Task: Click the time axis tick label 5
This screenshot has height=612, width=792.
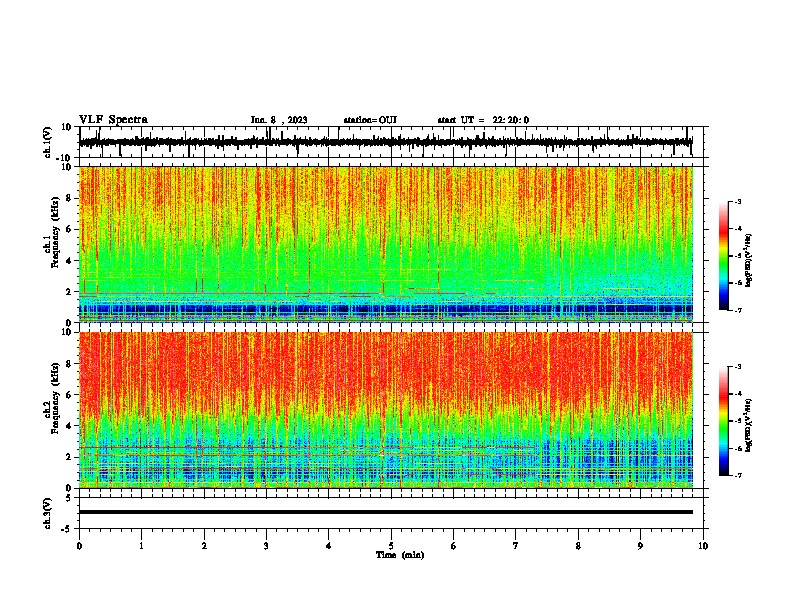Action: pyautogui.click(x=391, y=546)
